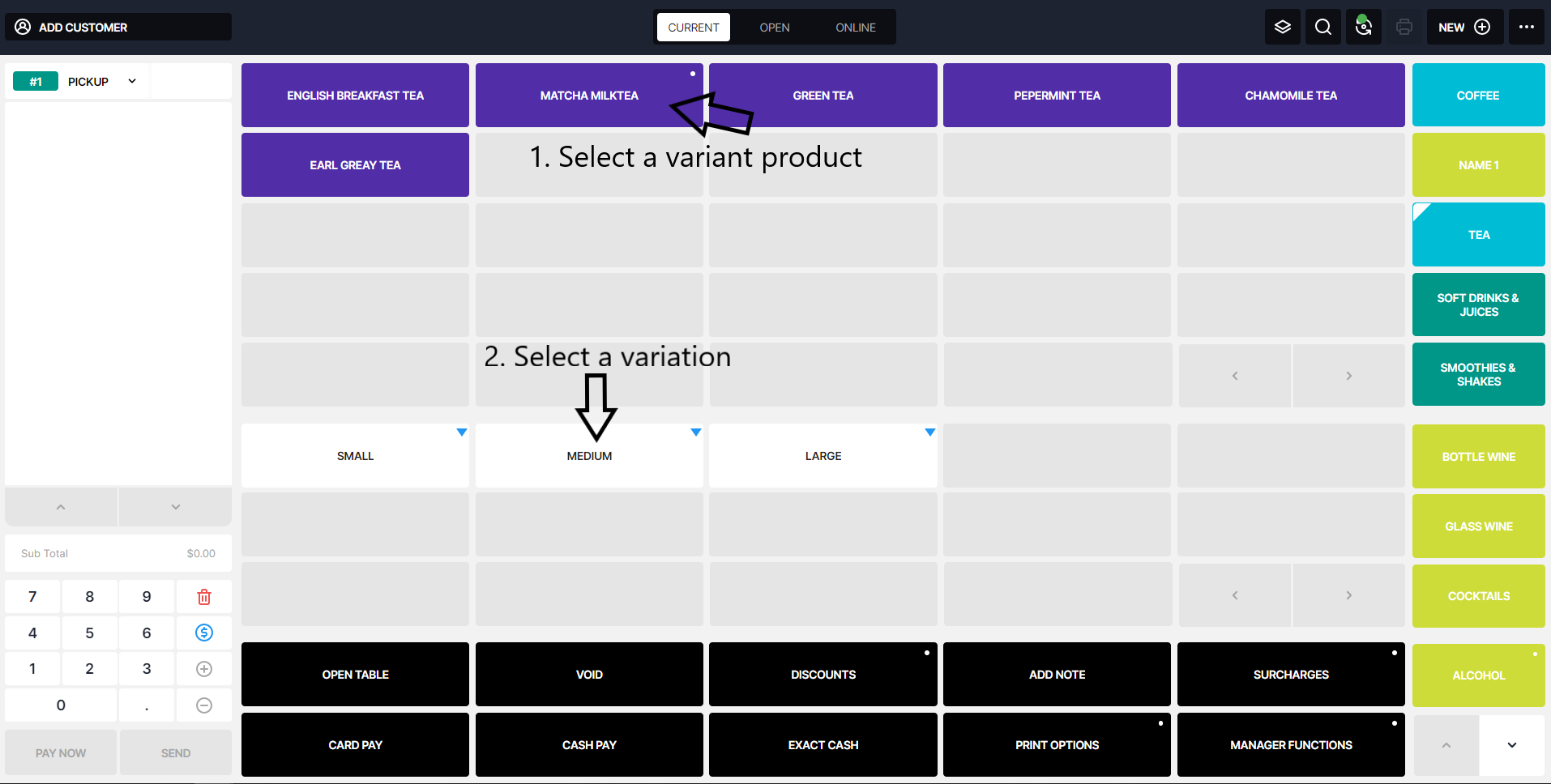Switch to the OPEN orders tab
Image resolution: width=1551 pixels, height=784 pixels.
pyautogui.click(x=774, y=27)
